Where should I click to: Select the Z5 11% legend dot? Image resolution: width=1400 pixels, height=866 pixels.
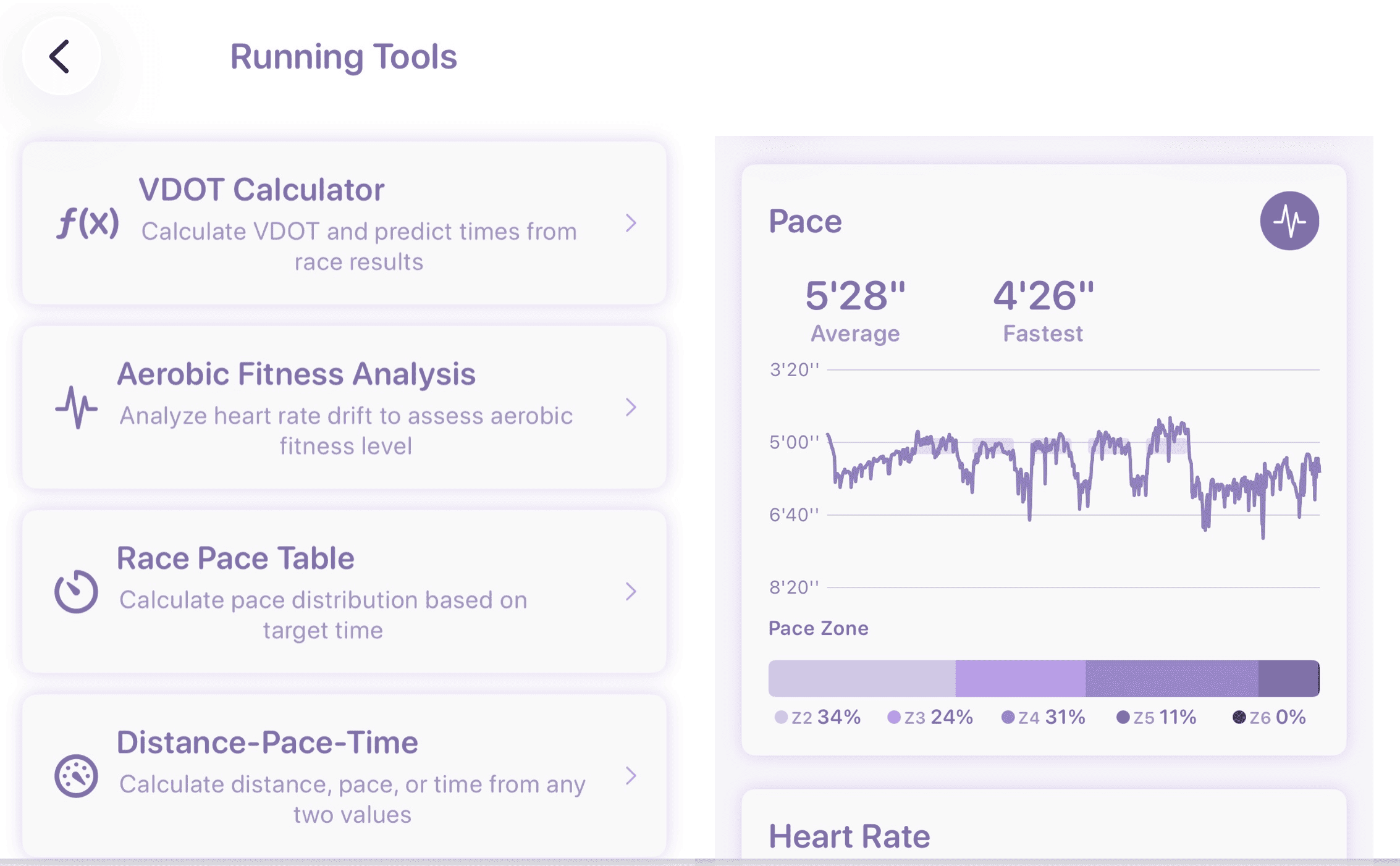(x=1123, y=717)
